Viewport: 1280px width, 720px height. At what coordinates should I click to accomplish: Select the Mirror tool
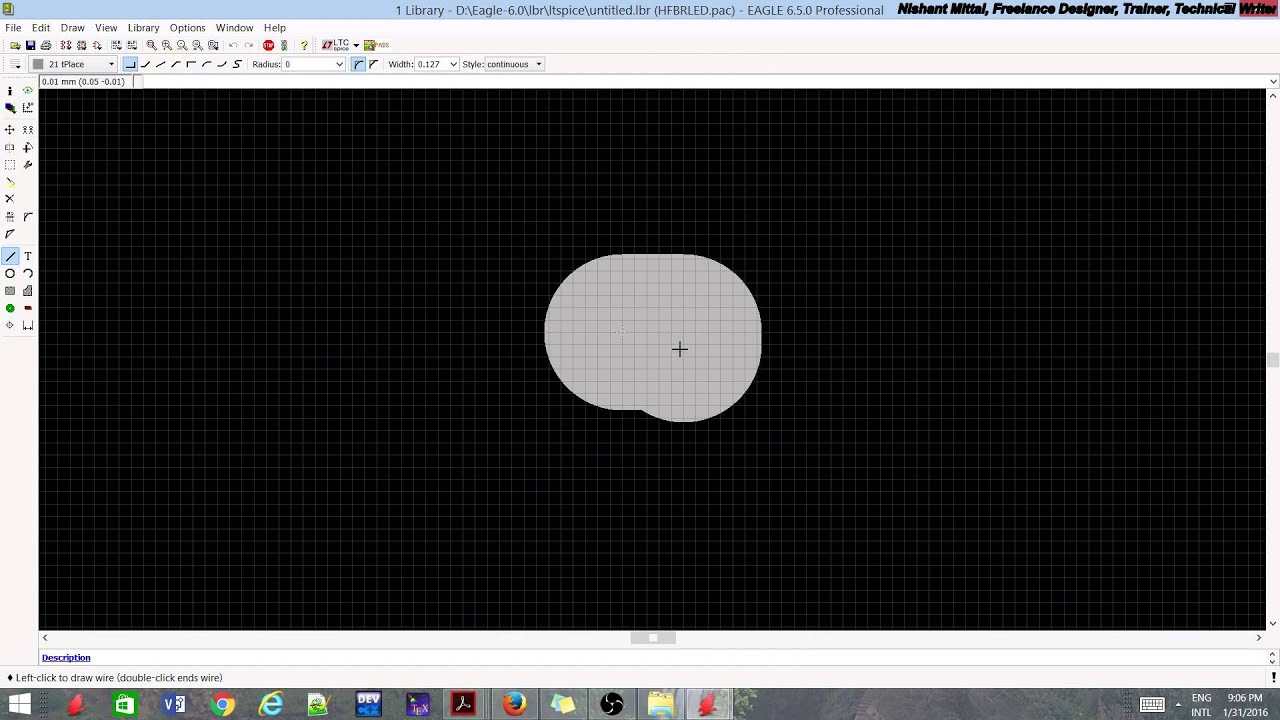point(10,147)
